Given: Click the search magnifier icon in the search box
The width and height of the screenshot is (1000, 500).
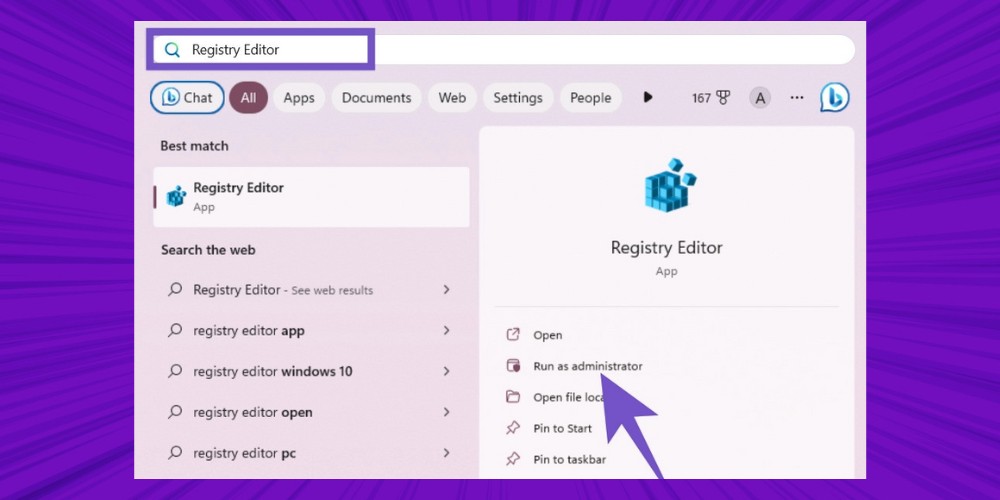Looking at the screenshot, I should [172, 50].
